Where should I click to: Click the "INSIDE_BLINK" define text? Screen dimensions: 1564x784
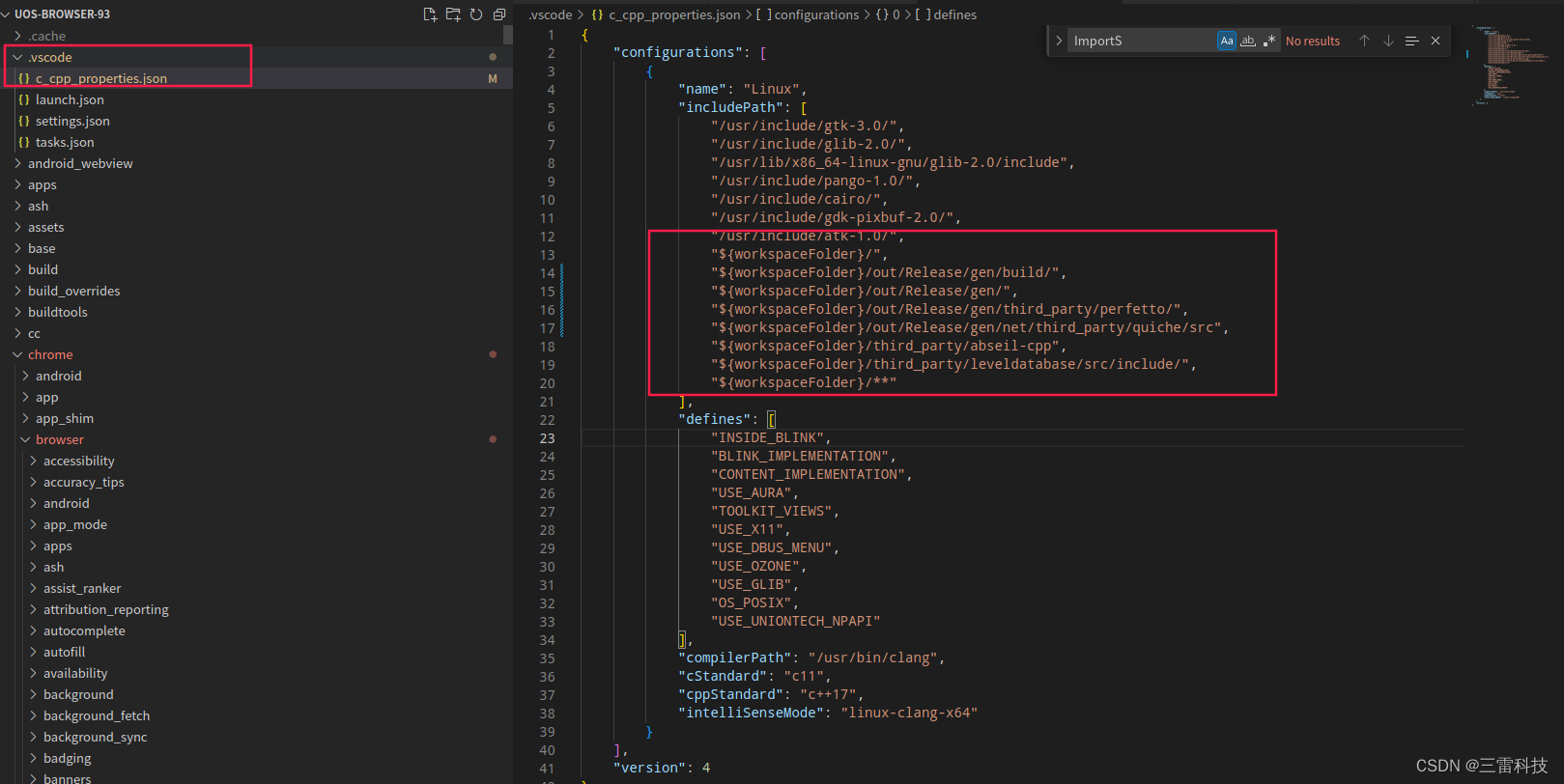click(x=770, y=437)
